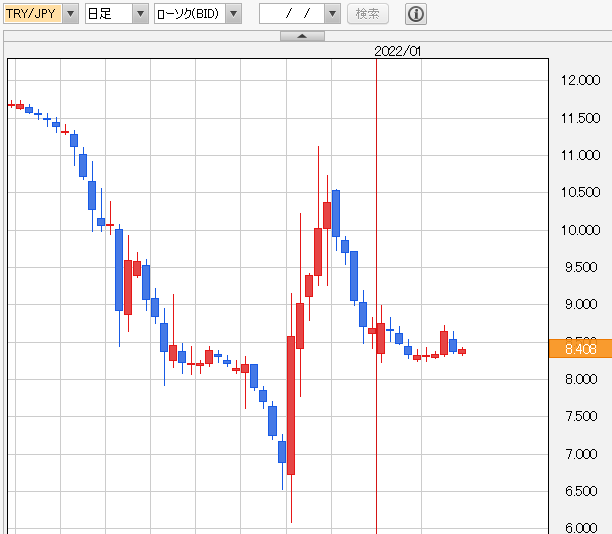Click the 6.000 price axis label
612x534 pixels.
[x=581, y=528]
